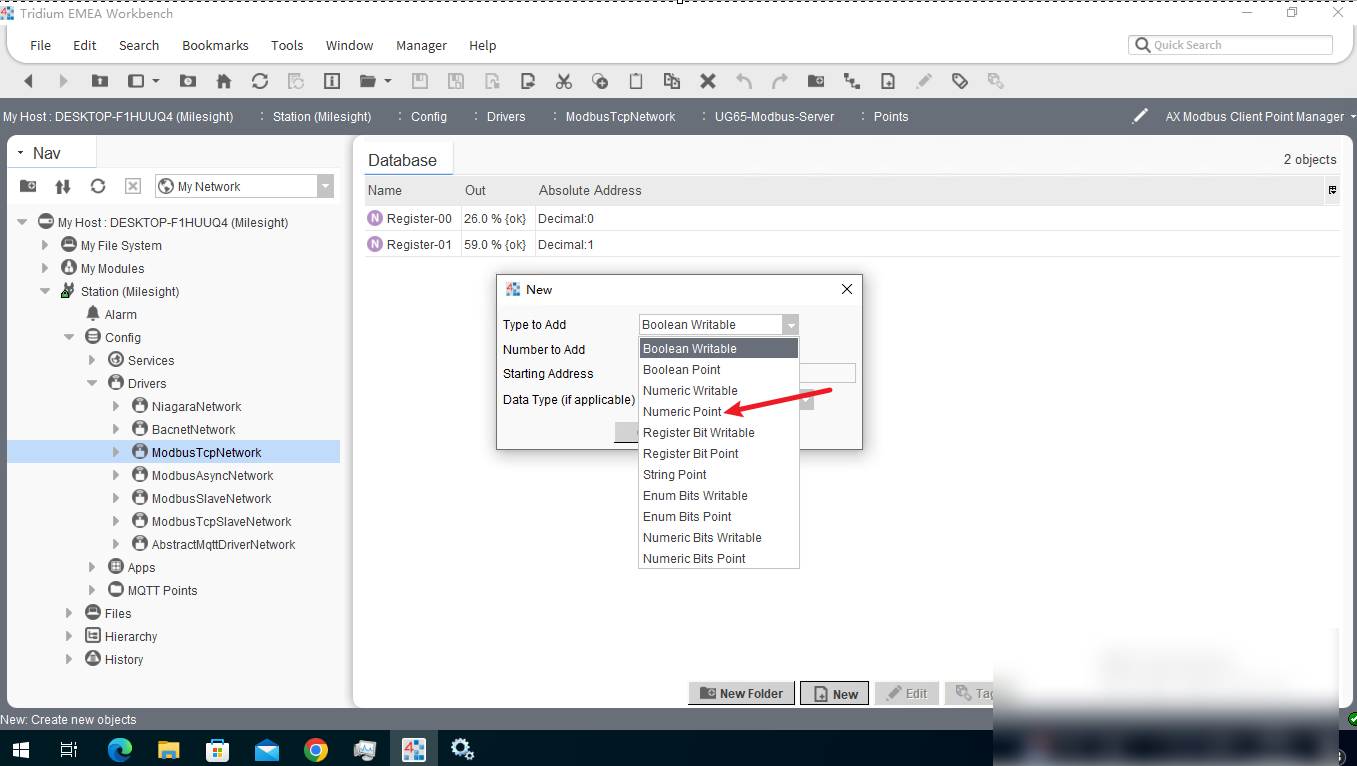Click the New button at bottom

pos(834,693)
